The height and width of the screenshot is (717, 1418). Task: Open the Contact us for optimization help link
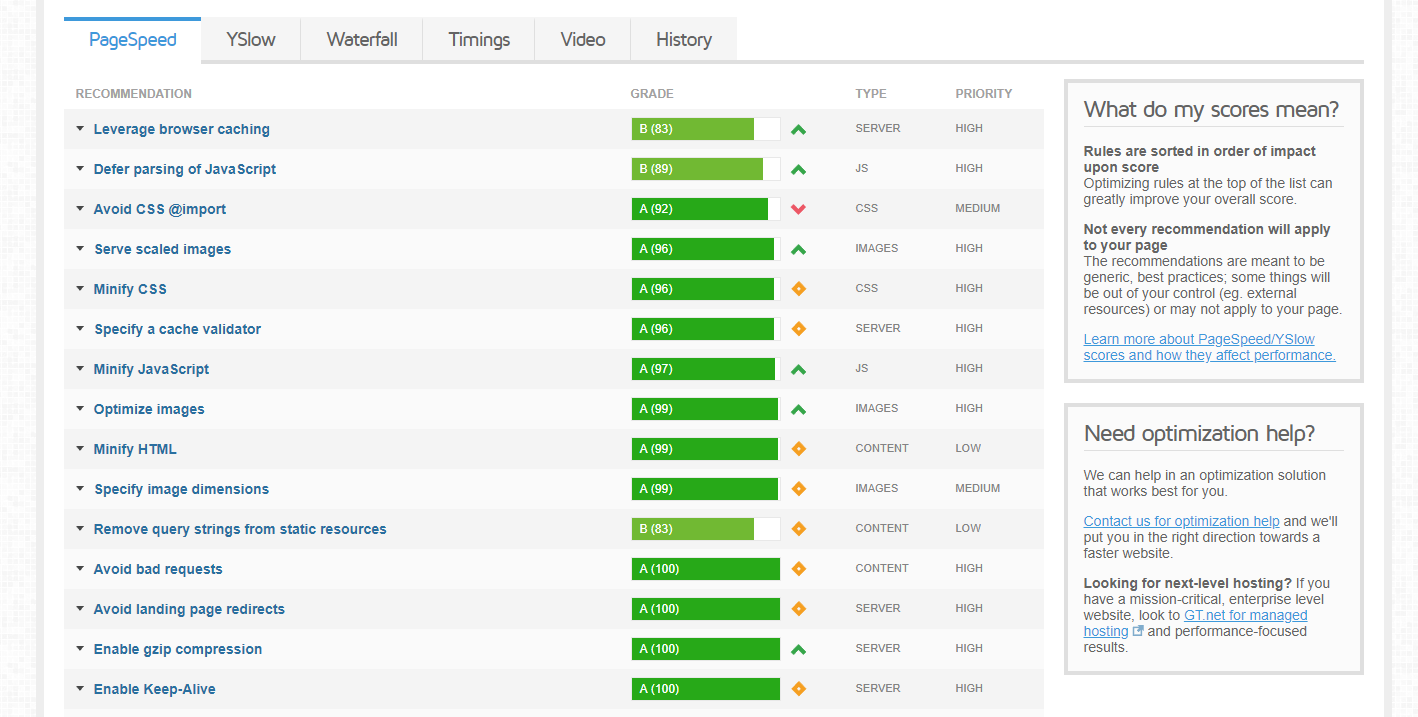(x=1180, y=521)
